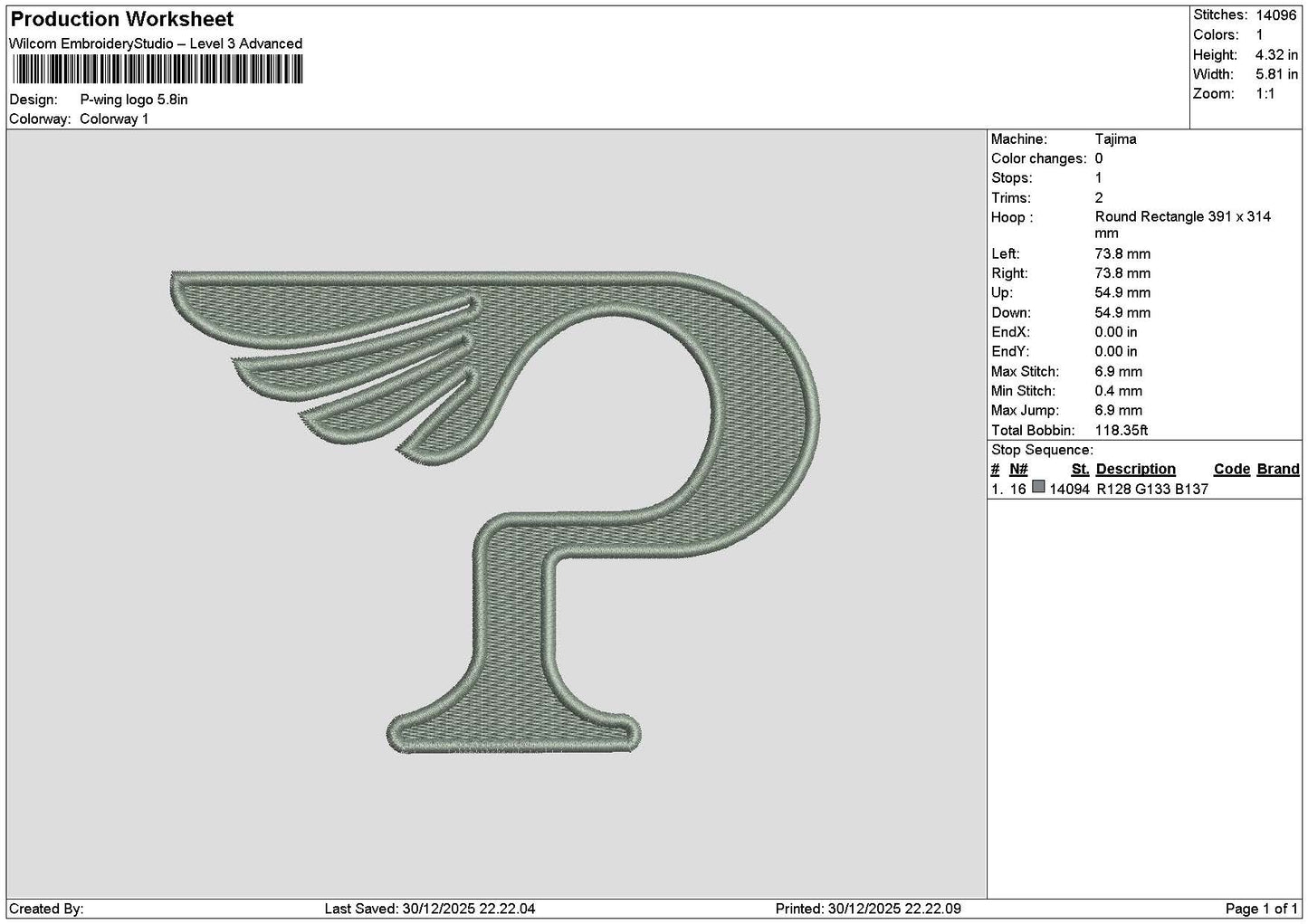Click the zoom value "1:1"
Screen dimensions: 1308x924
(x=1265, y=93)
